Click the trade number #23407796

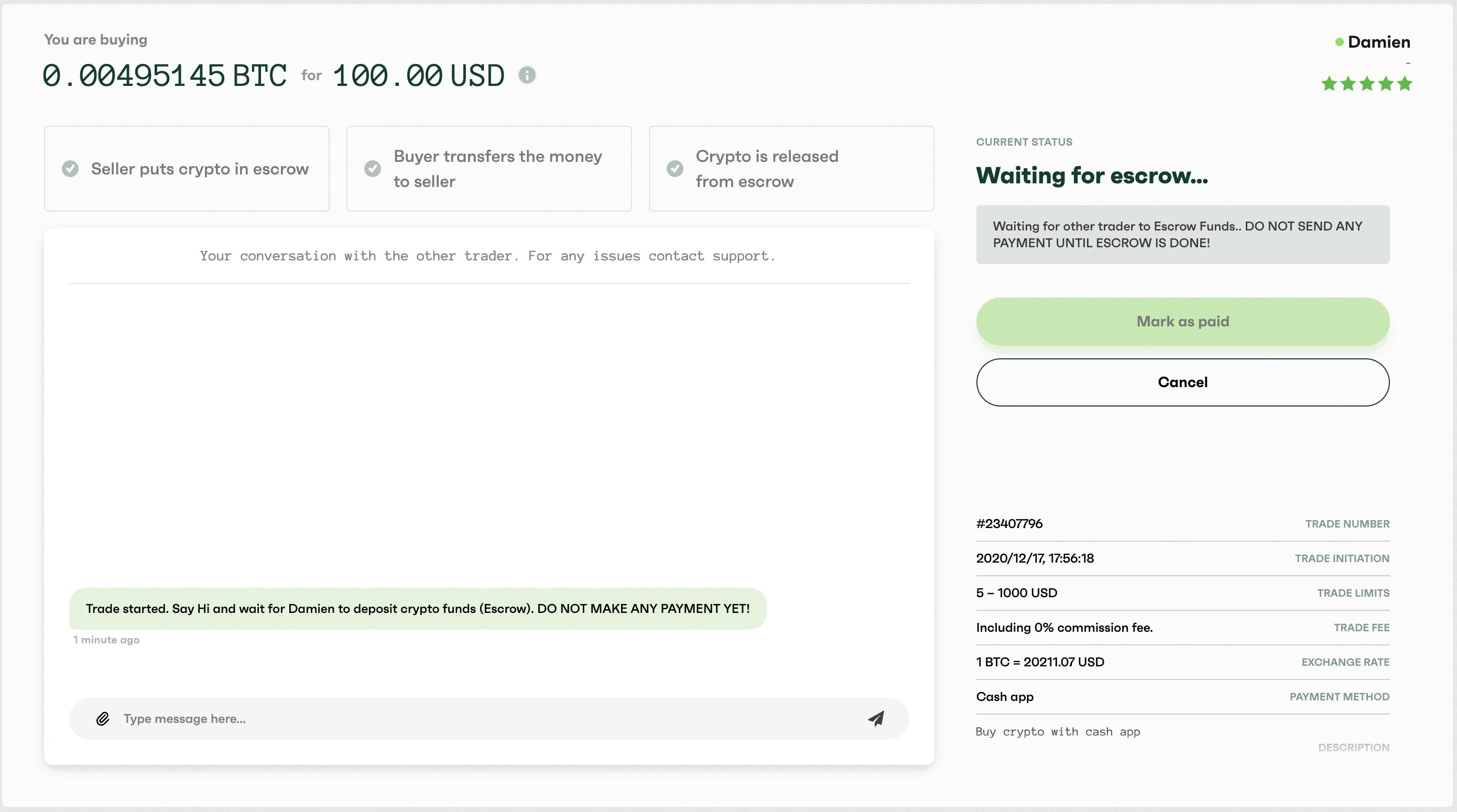1009,524
